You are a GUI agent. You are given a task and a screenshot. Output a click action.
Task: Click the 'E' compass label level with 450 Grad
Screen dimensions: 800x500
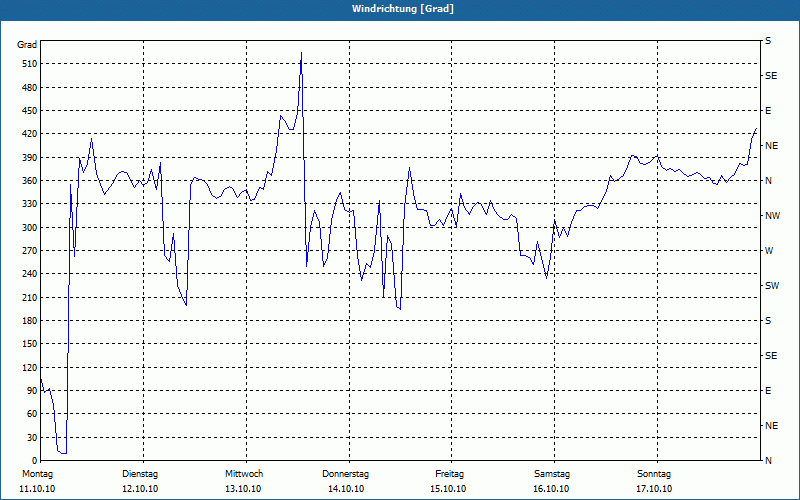768,111
